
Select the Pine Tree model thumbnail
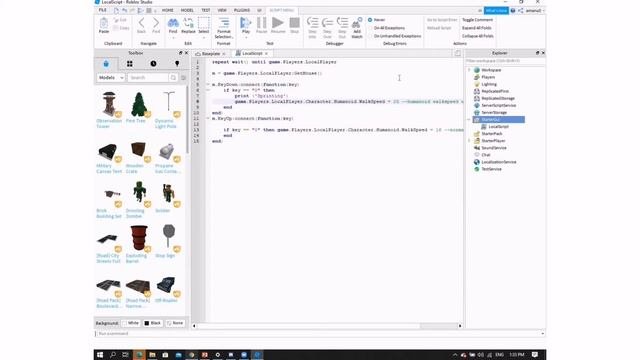139,104
